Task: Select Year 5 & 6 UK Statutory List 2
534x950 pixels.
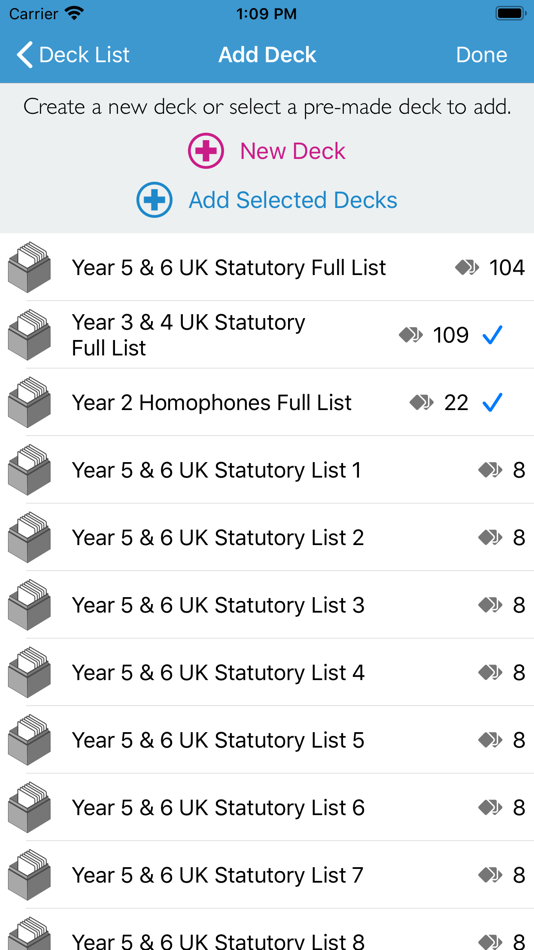Action: pyautogui.click(x=267, y=537)
